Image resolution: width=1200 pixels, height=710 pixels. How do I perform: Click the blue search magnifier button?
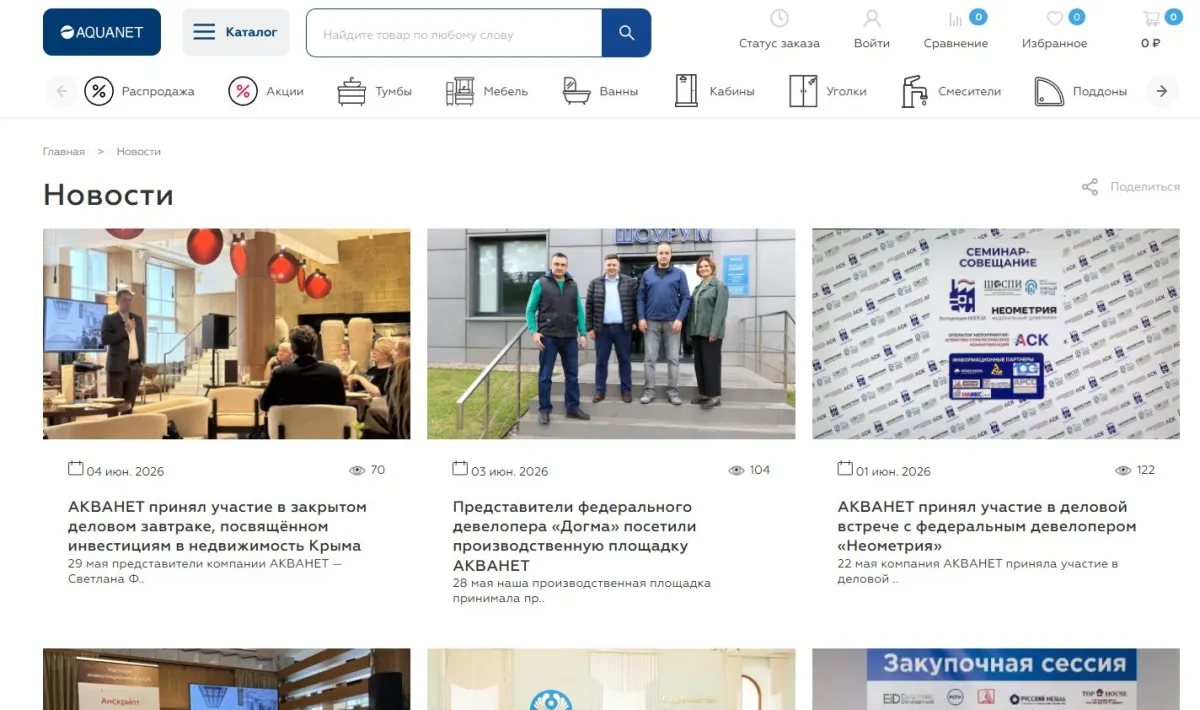626,33
